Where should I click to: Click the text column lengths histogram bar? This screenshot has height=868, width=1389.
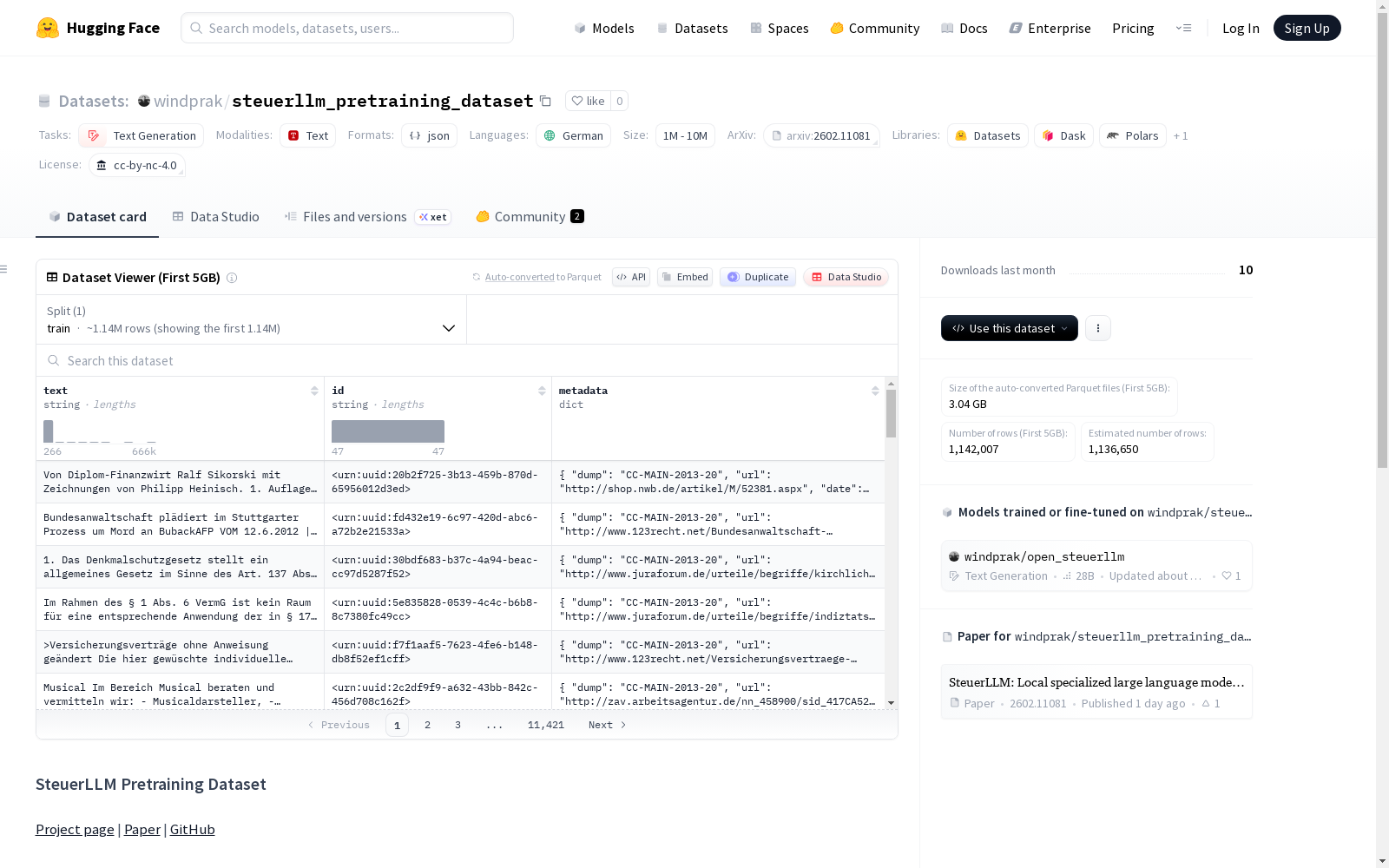pyautogui.click(x=49, y=431)
